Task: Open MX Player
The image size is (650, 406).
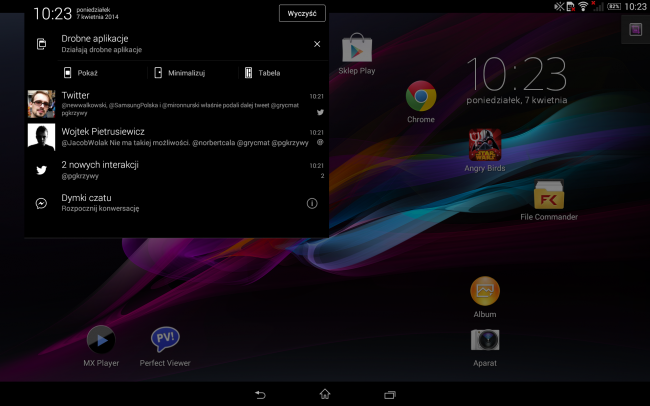Action: click(x=101, y=346)
